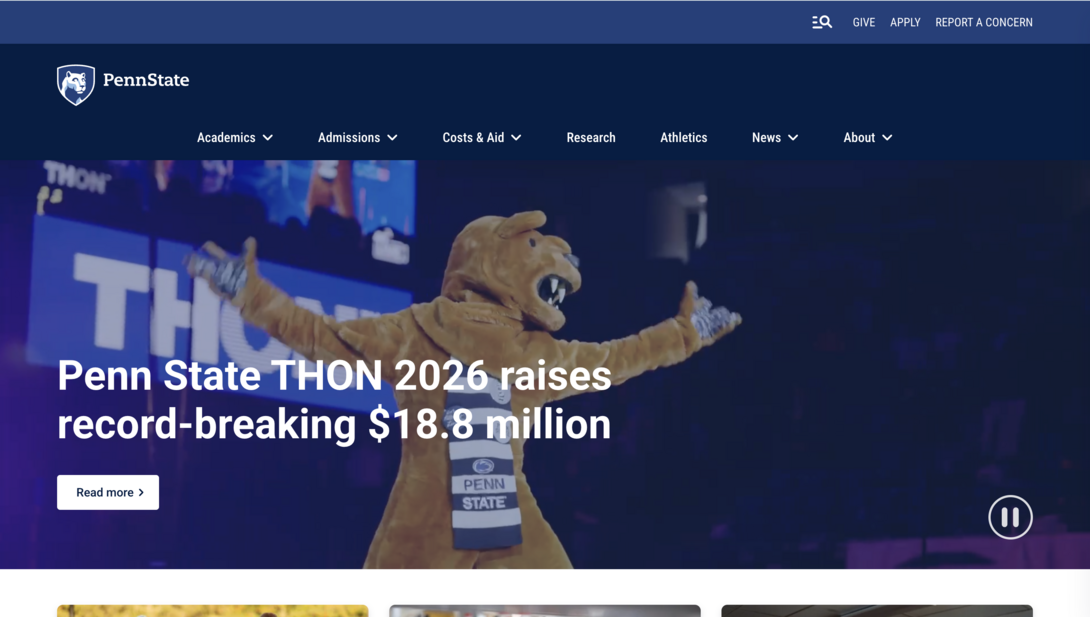This screenshot has height=617, width=1090.
Task: Open the site search
Action: click(x=821, y=21)
